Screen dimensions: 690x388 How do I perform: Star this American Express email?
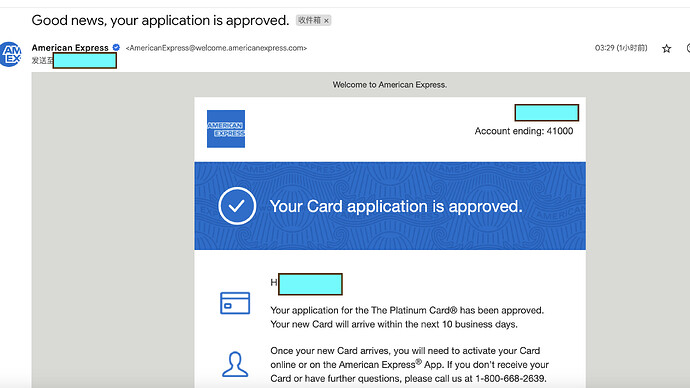[666, 48]
